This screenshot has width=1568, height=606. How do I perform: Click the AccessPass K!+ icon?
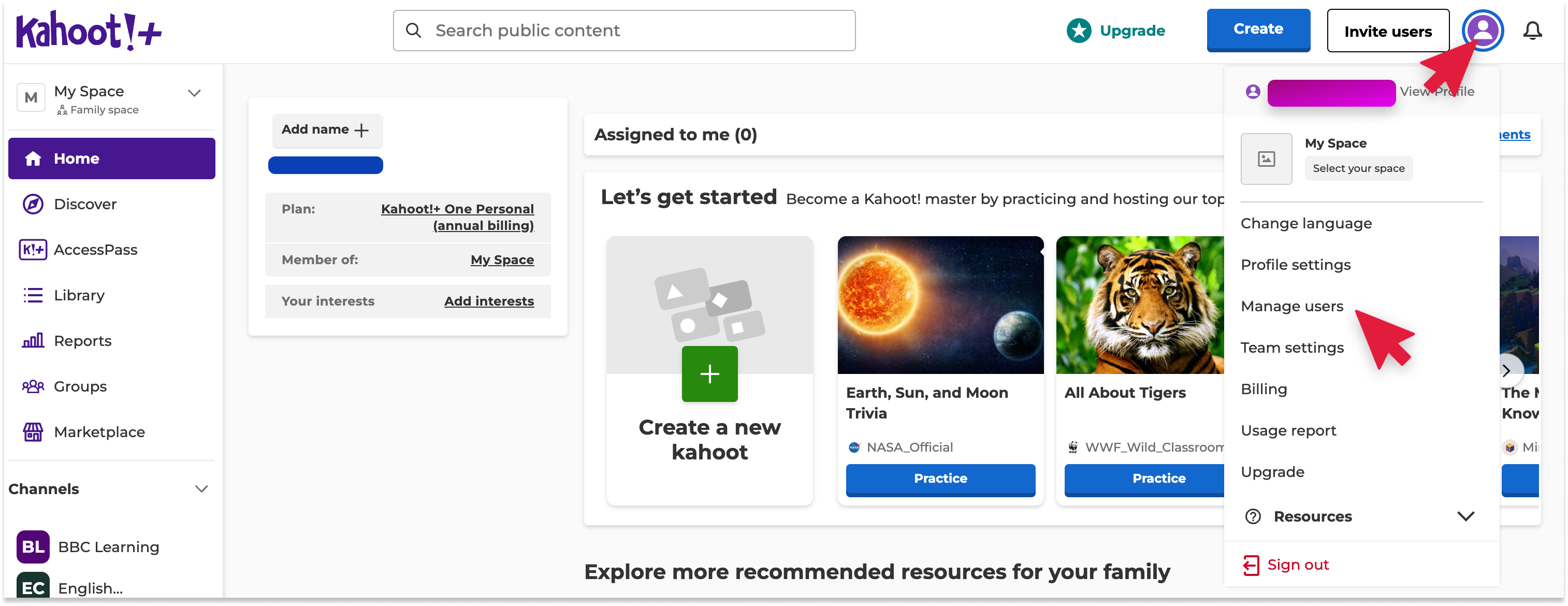tap(33, 250)
